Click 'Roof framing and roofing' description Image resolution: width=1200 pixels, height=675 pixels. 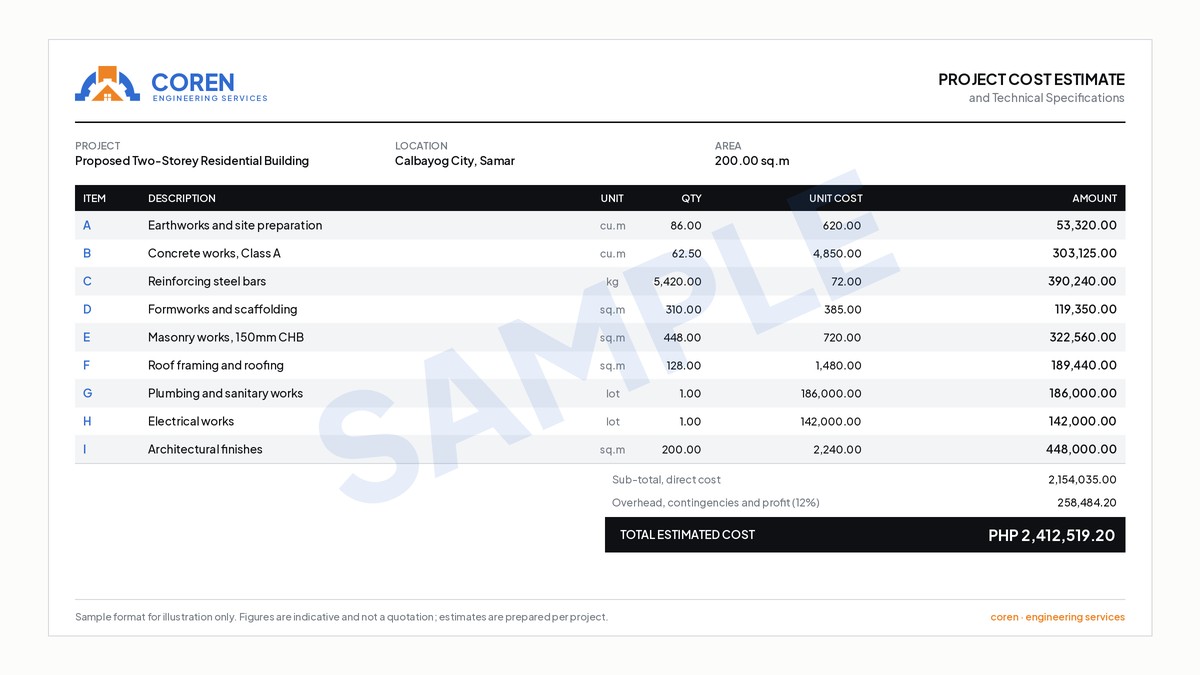pos(216,366)
